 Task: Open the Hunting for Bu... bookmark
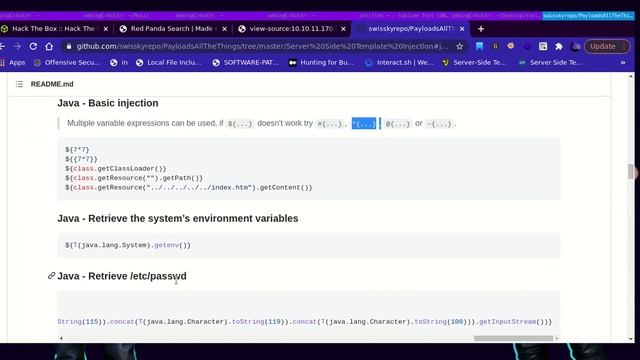point(321,62)
